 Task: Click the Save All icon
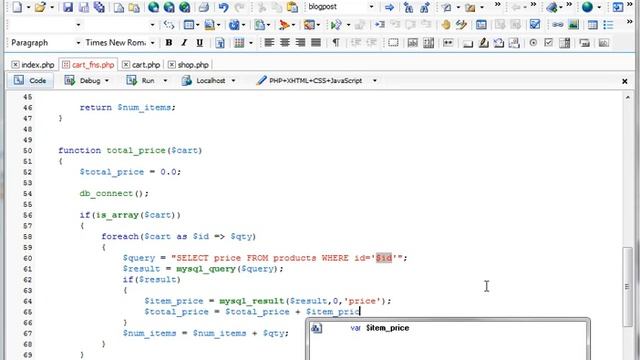pos(99,7)
